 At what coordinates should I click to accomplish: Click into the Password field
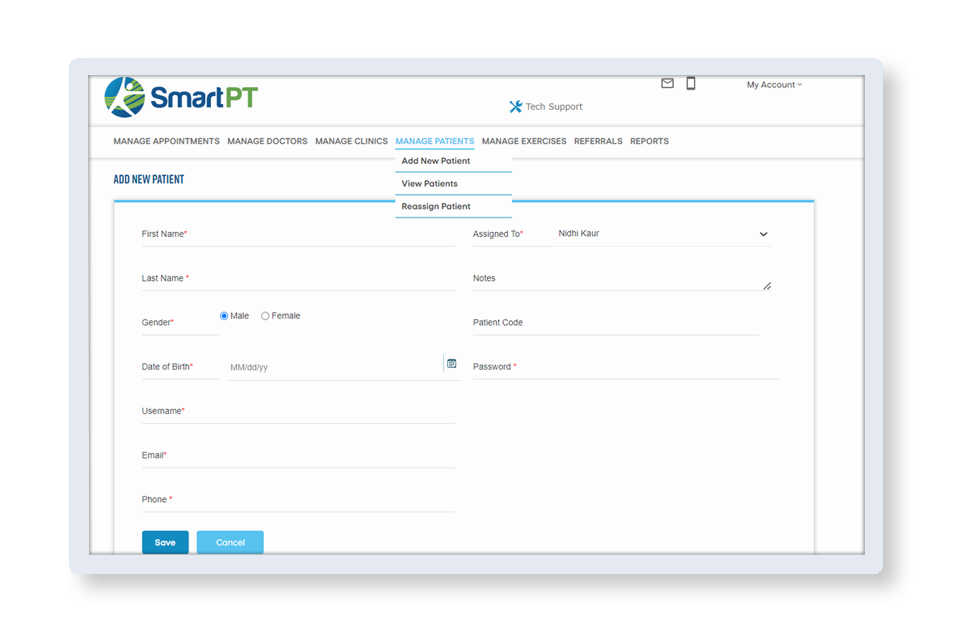(x=650, y=367)
